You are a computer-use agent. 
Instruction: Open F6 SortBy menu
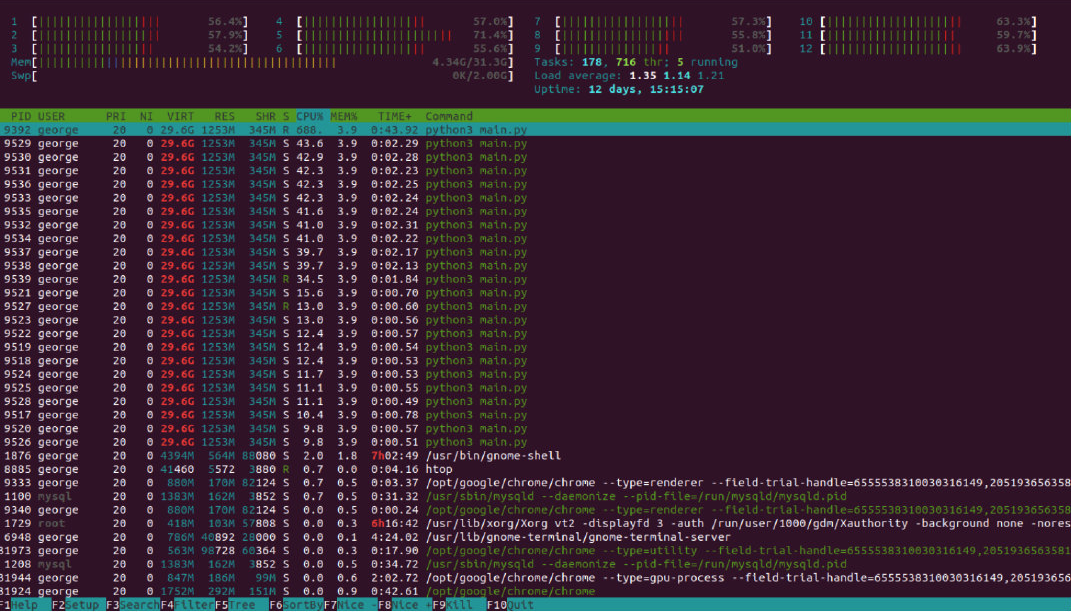296,604
